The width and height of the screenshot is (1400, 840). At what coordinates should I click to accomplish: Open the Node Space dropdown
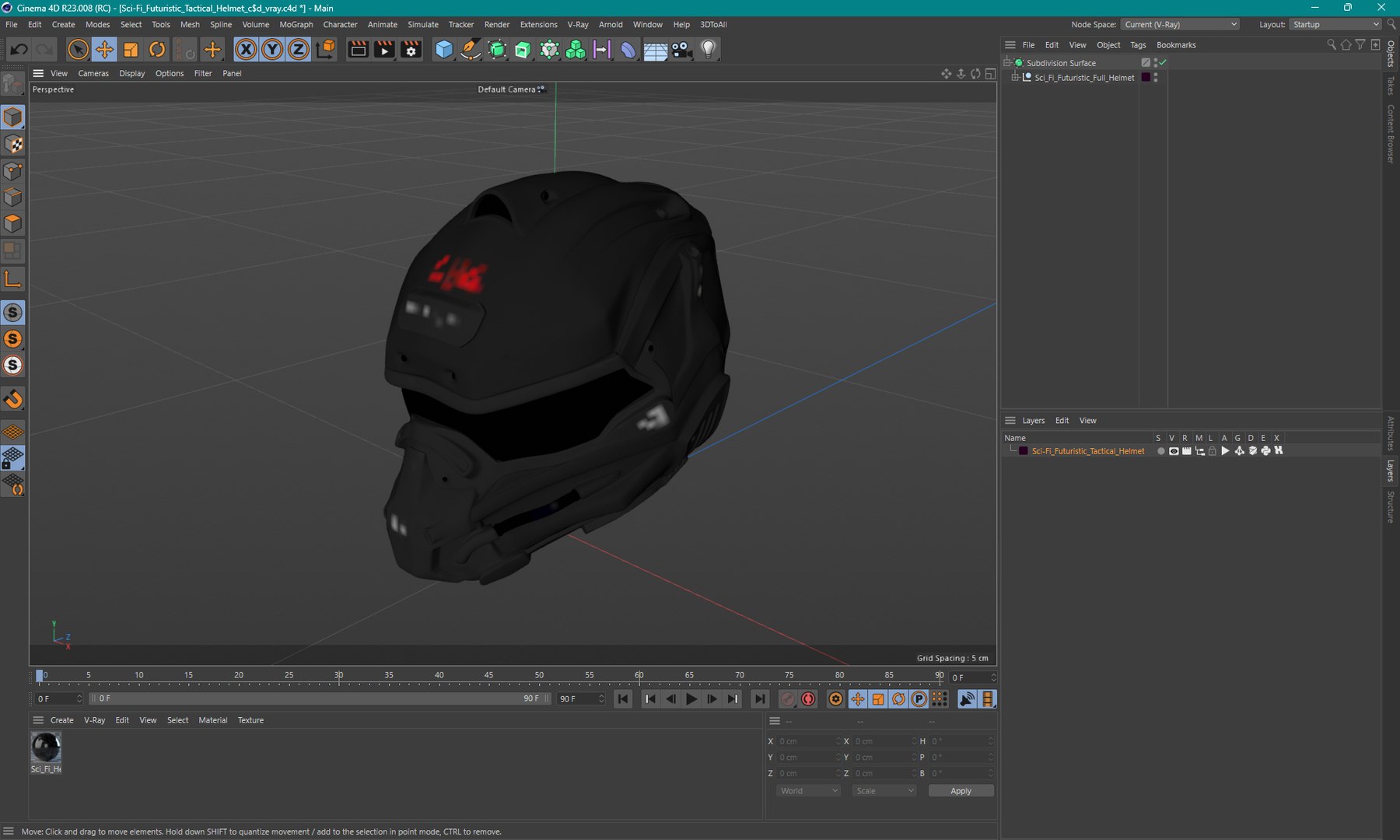tap(1181, 25)
